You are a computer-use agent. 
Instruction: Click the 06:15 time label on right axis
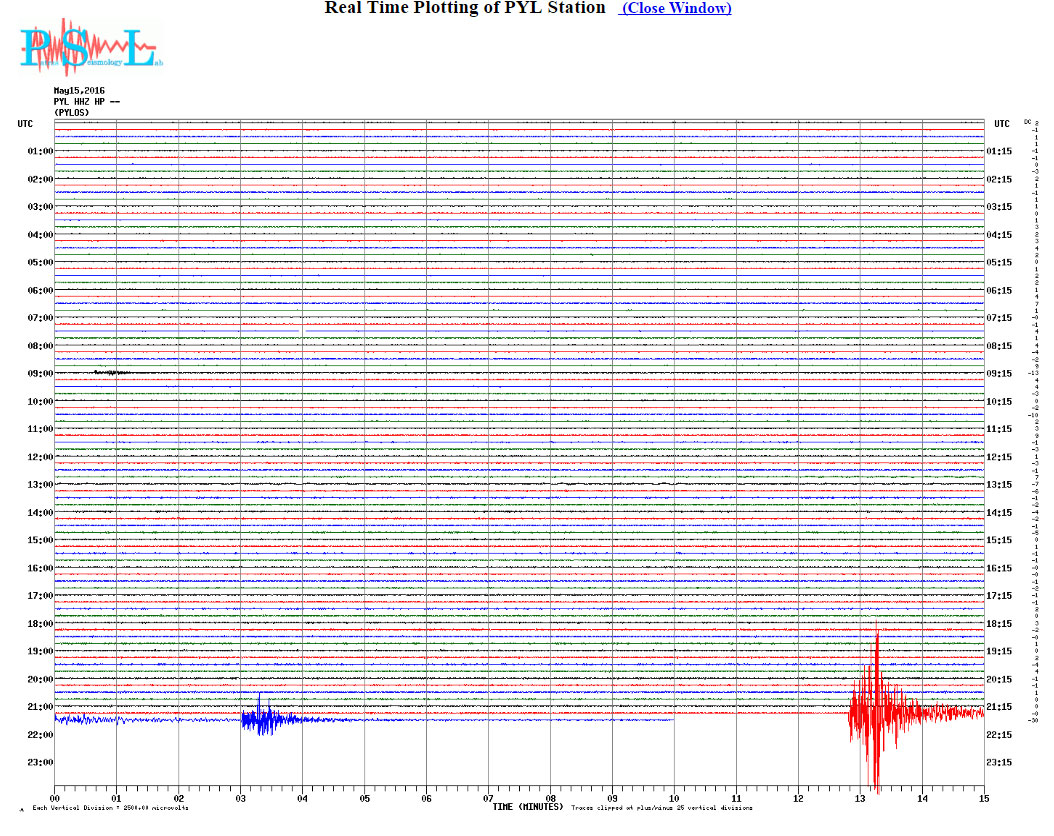[1001, 291]
